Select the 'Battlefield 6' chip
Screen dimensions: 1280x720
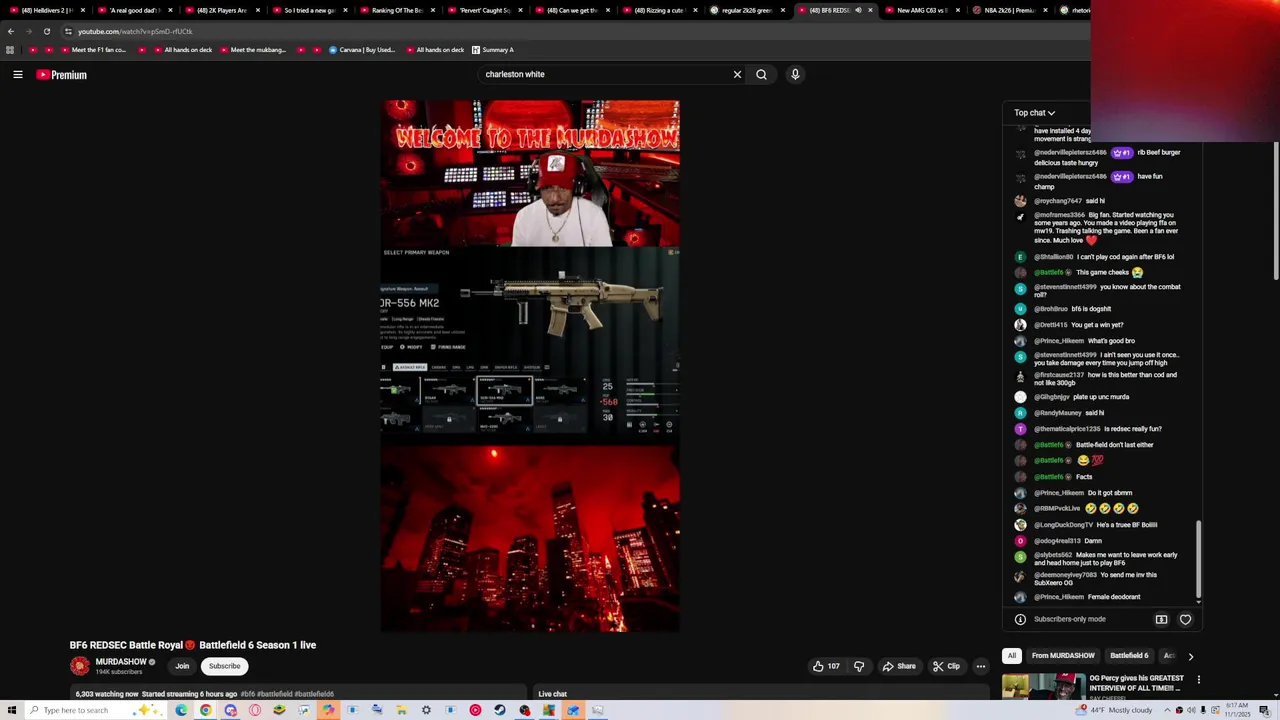[x=1129, y=656]
